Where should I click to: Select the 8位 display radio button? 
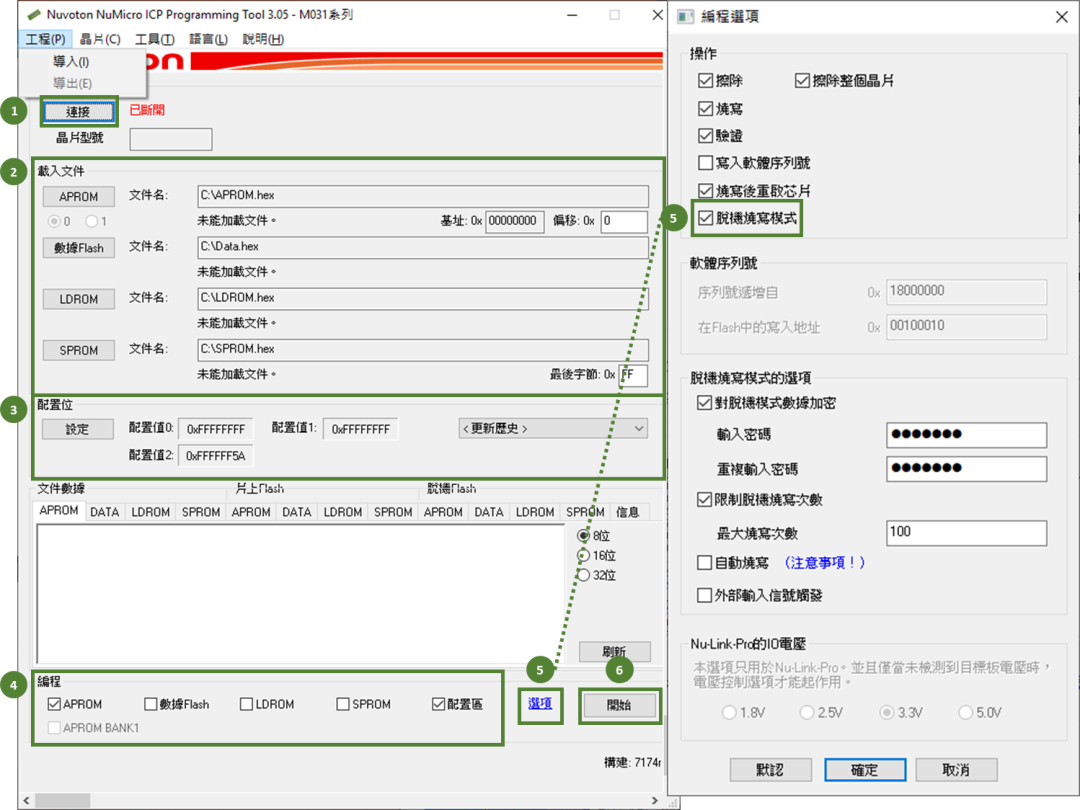pyautogui.click(x=583, y=536)
